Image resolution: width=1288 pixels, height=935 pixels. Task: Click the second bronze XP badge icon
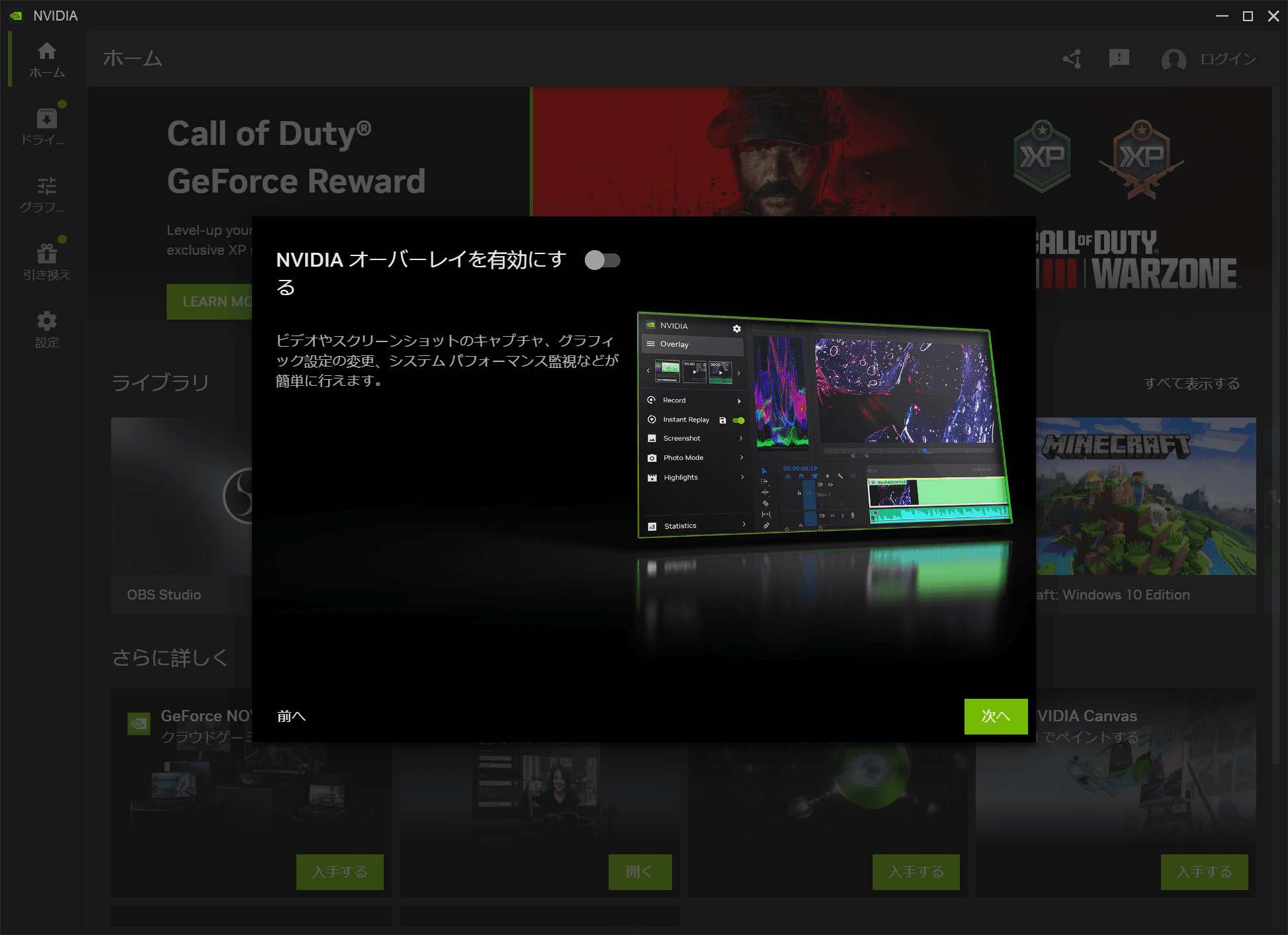1141,159
